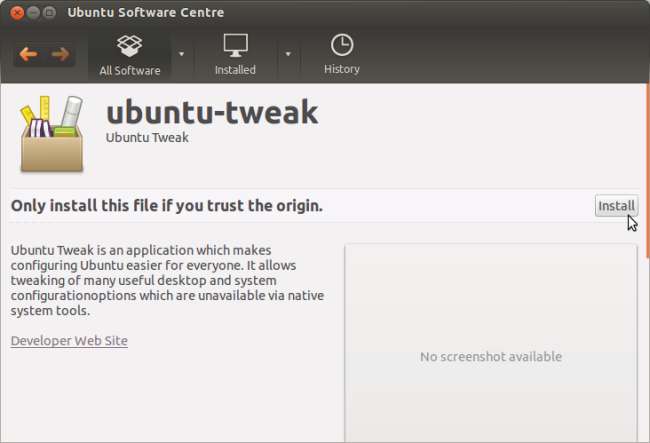
Task: Open the History view clock icon
Action: tap(342, 45)
